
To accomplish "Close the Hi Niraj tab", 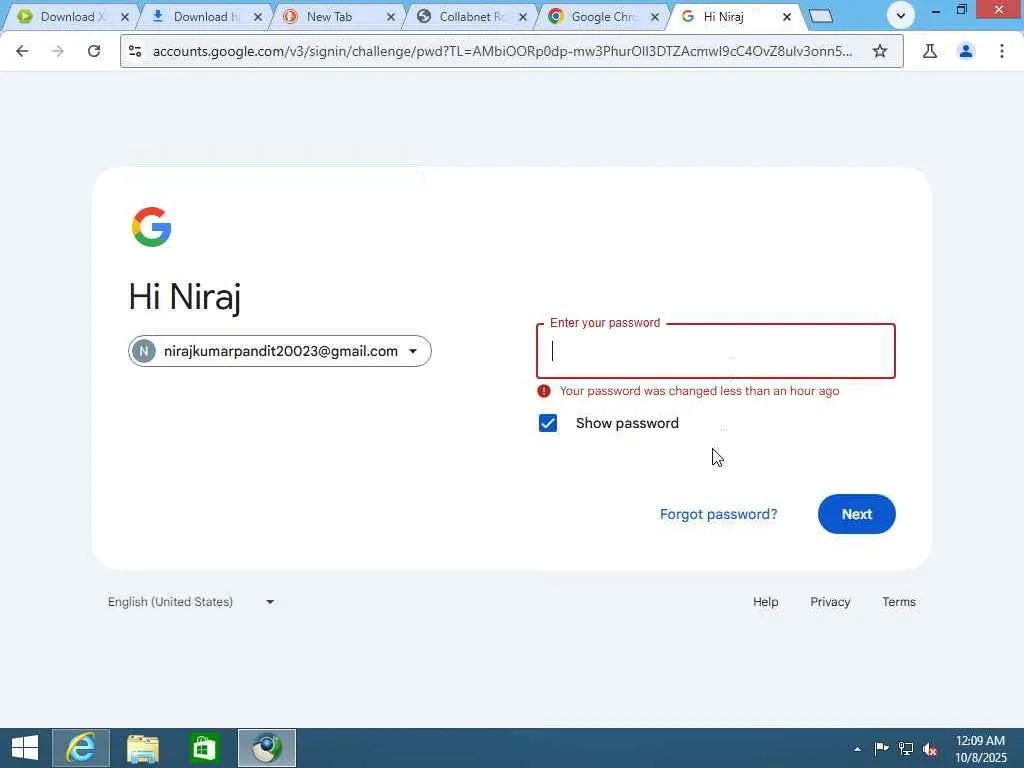I will click(x=787, y=17).
